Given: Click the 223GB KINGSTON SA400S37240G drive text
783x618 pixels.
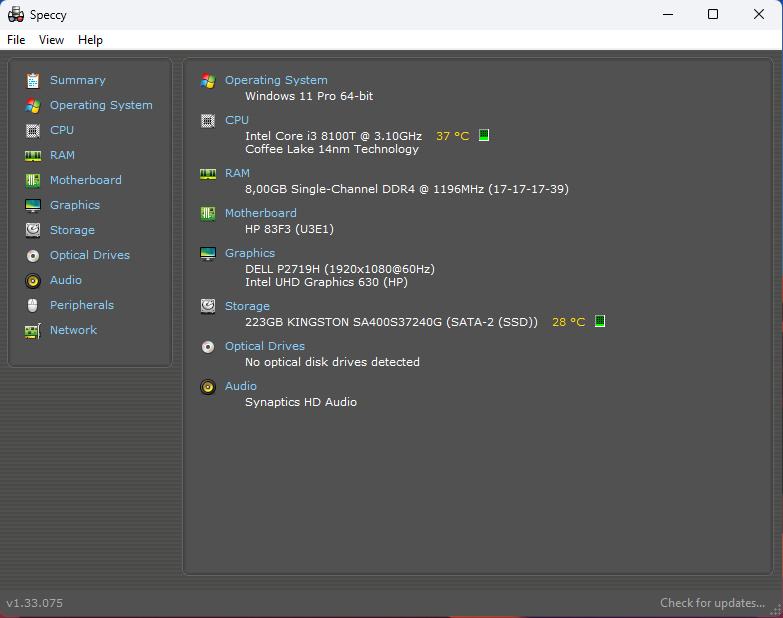Looking at the screenshot, I should point(392,322).
